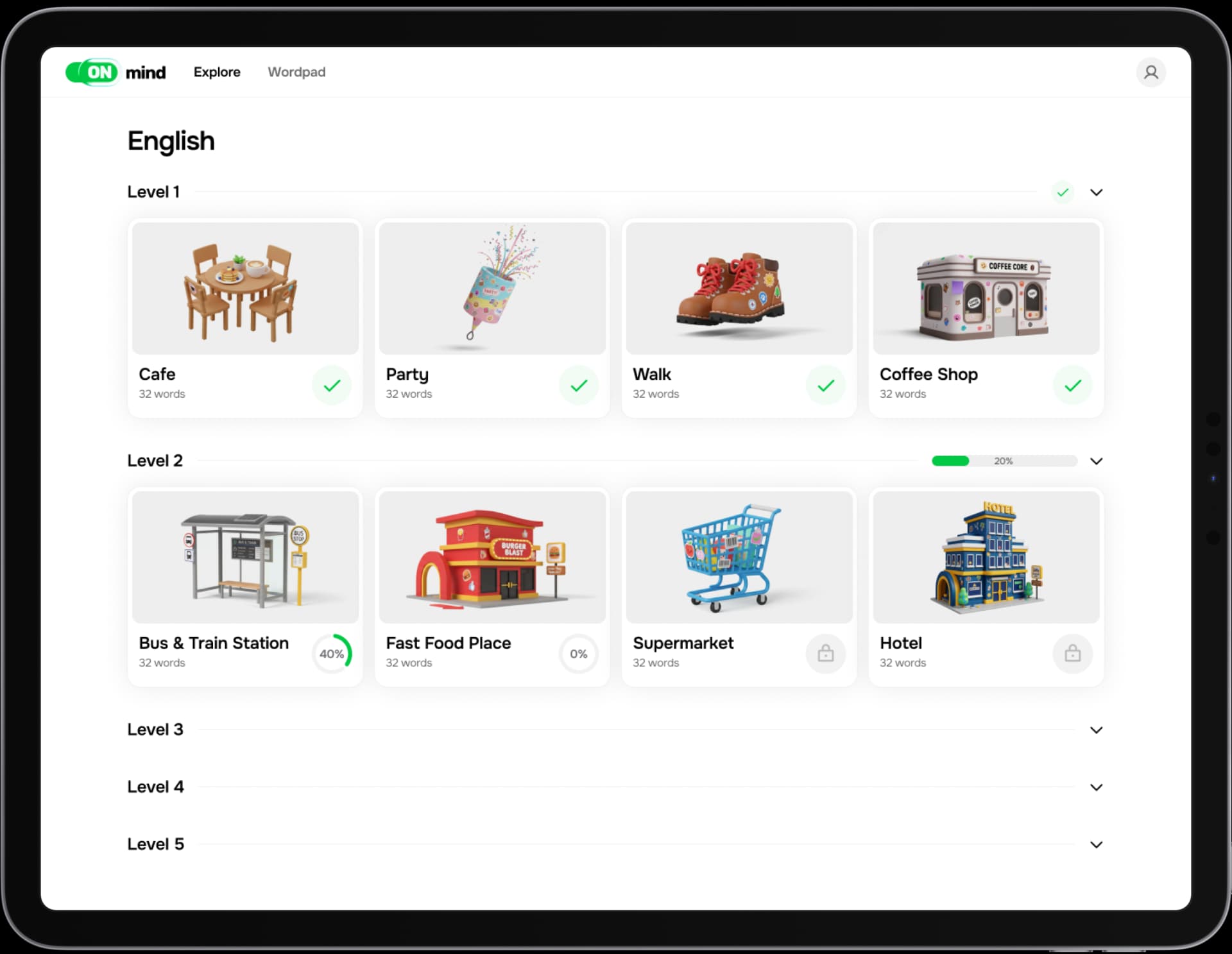This screenshot has height=954, width=1232.
Task: Collapse the Level 2 section chevron
Action: 1096,461
